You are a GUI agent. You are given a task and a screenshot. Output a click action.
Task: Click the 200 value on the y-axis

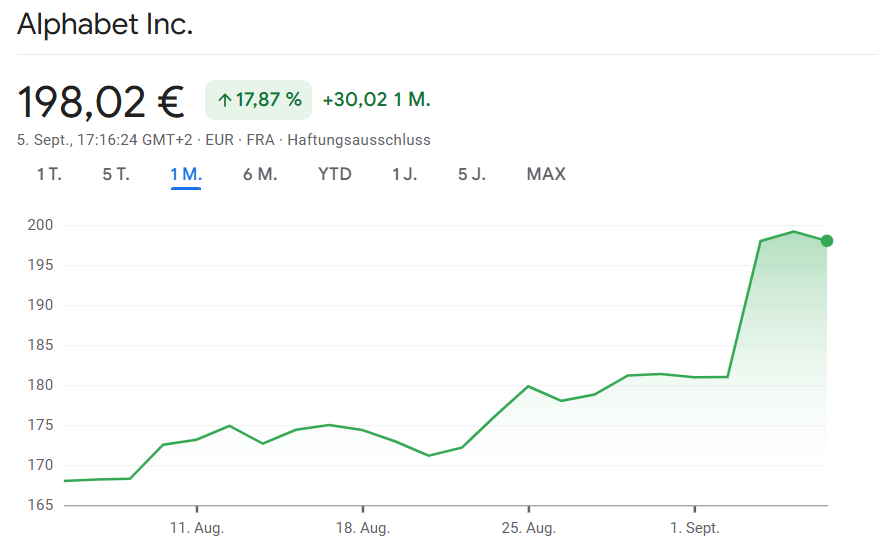tap(40, 225)
